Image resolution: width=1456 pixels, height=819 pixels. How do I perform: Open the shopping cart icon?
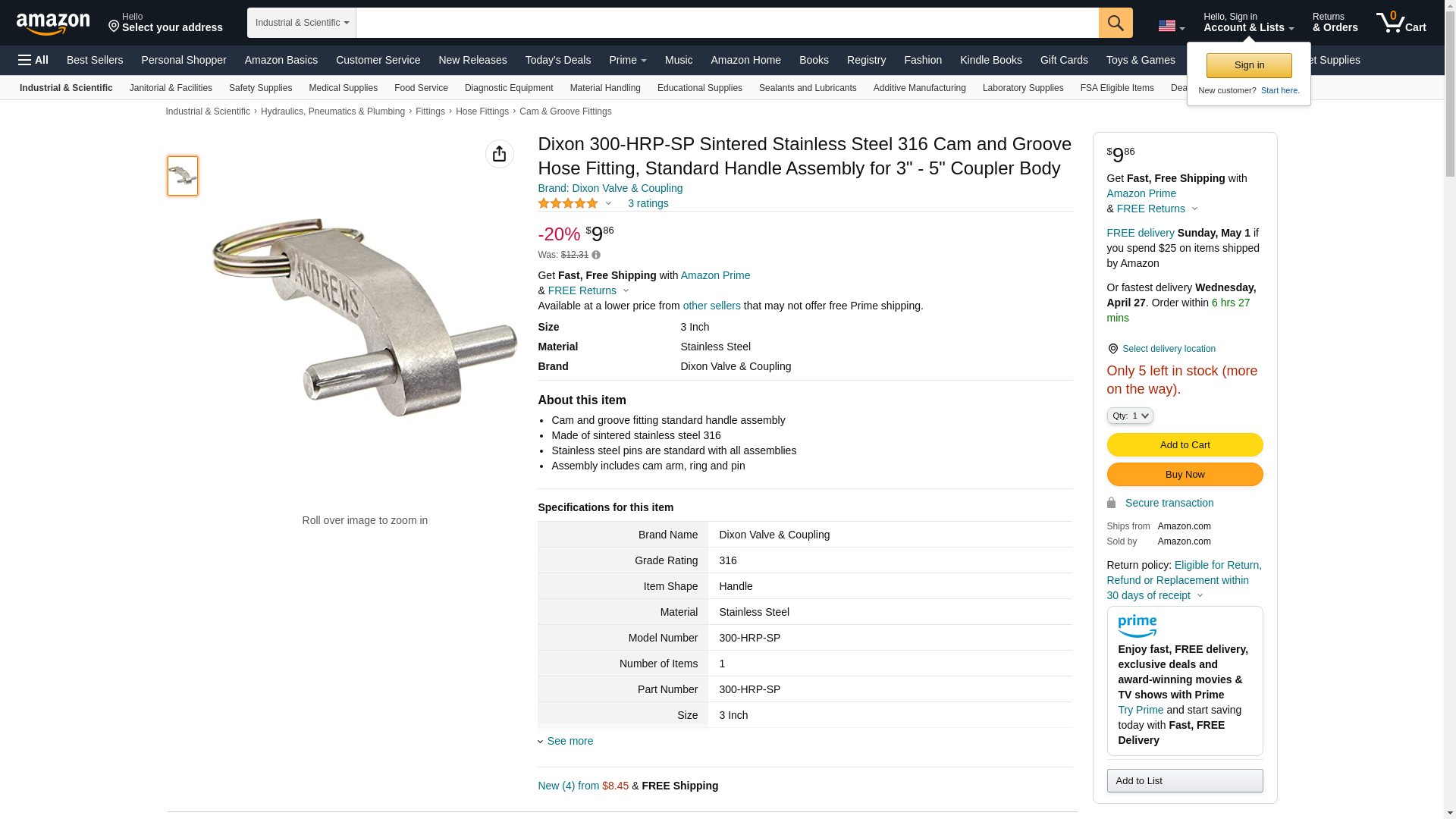click(x=1401, y=23)
